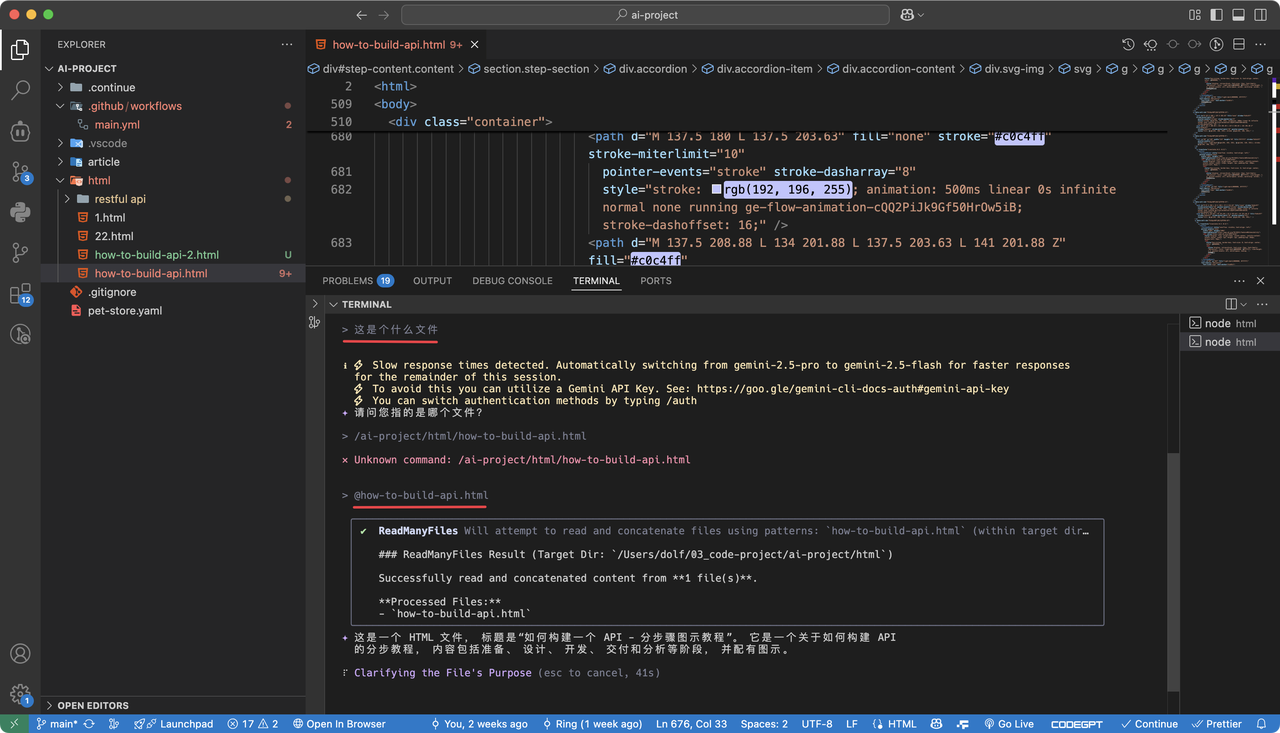Open editor More Actions ellipsis
The width and height of the screenshot is (1280, 733).
(1260, 44)
